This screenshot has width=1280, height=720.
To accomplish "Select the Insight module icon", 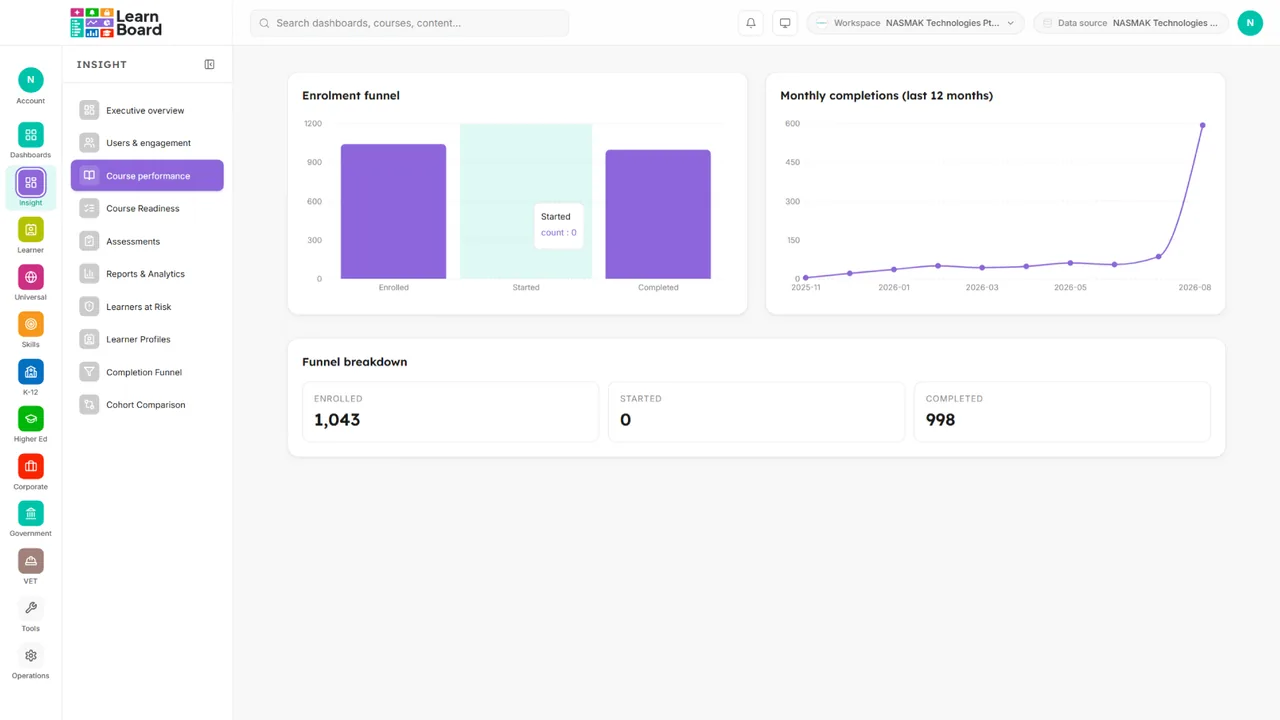I will point(30,182).
